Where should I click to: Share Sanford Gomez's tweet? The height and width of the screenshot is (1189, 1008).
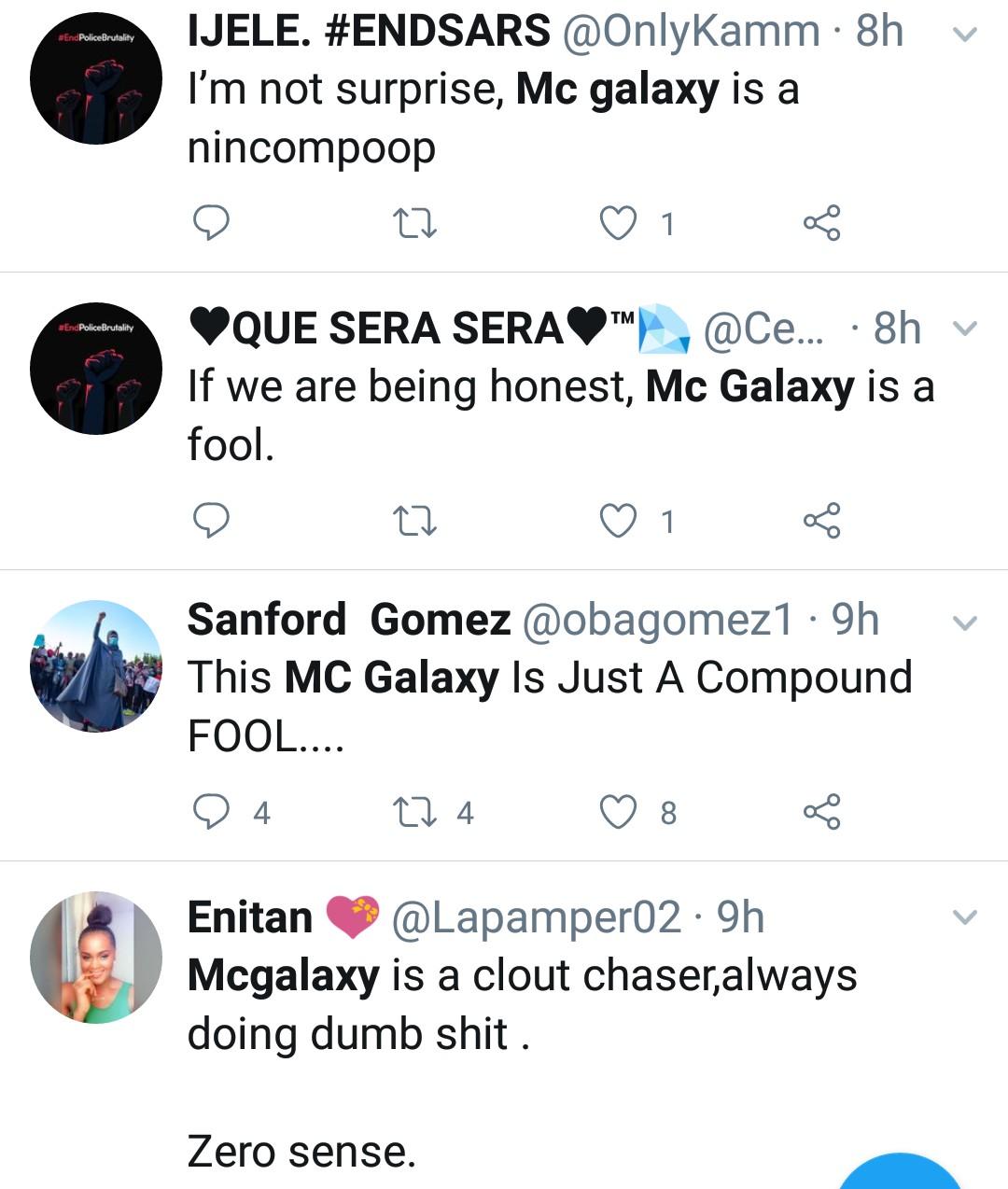(x=821, y=811)
